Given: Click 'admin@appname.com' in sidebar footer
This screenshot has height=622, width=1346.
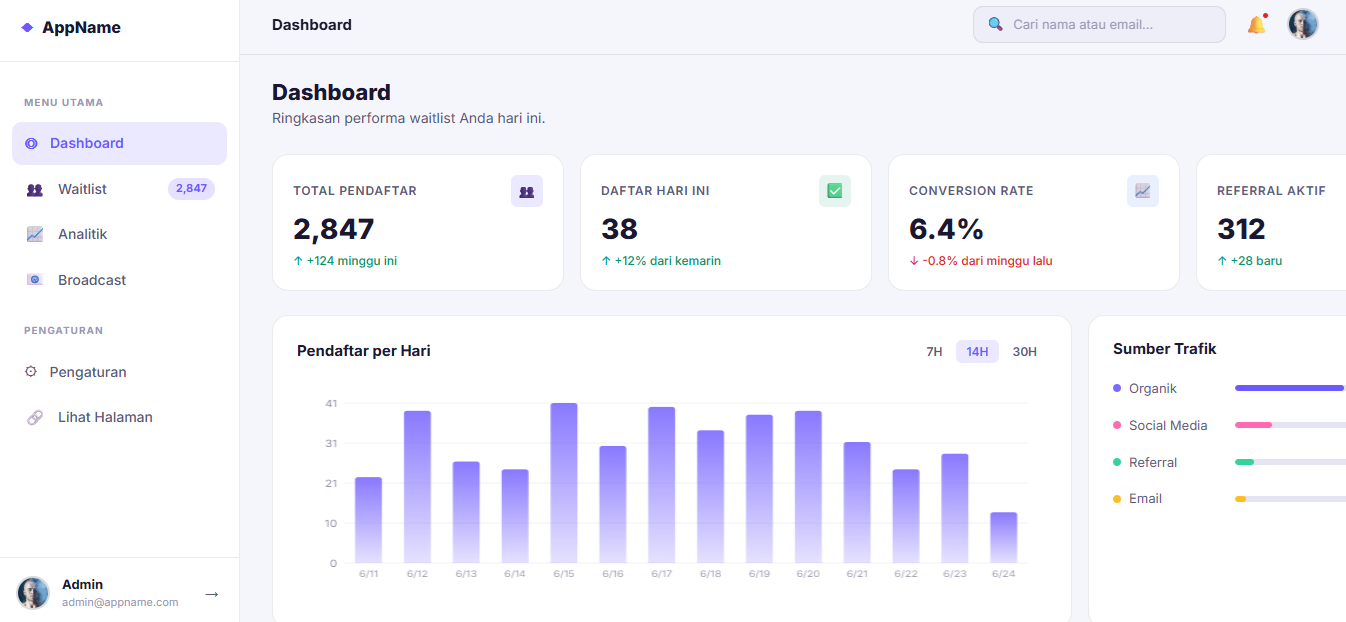Looking at the screenshot, I should 120,602.
